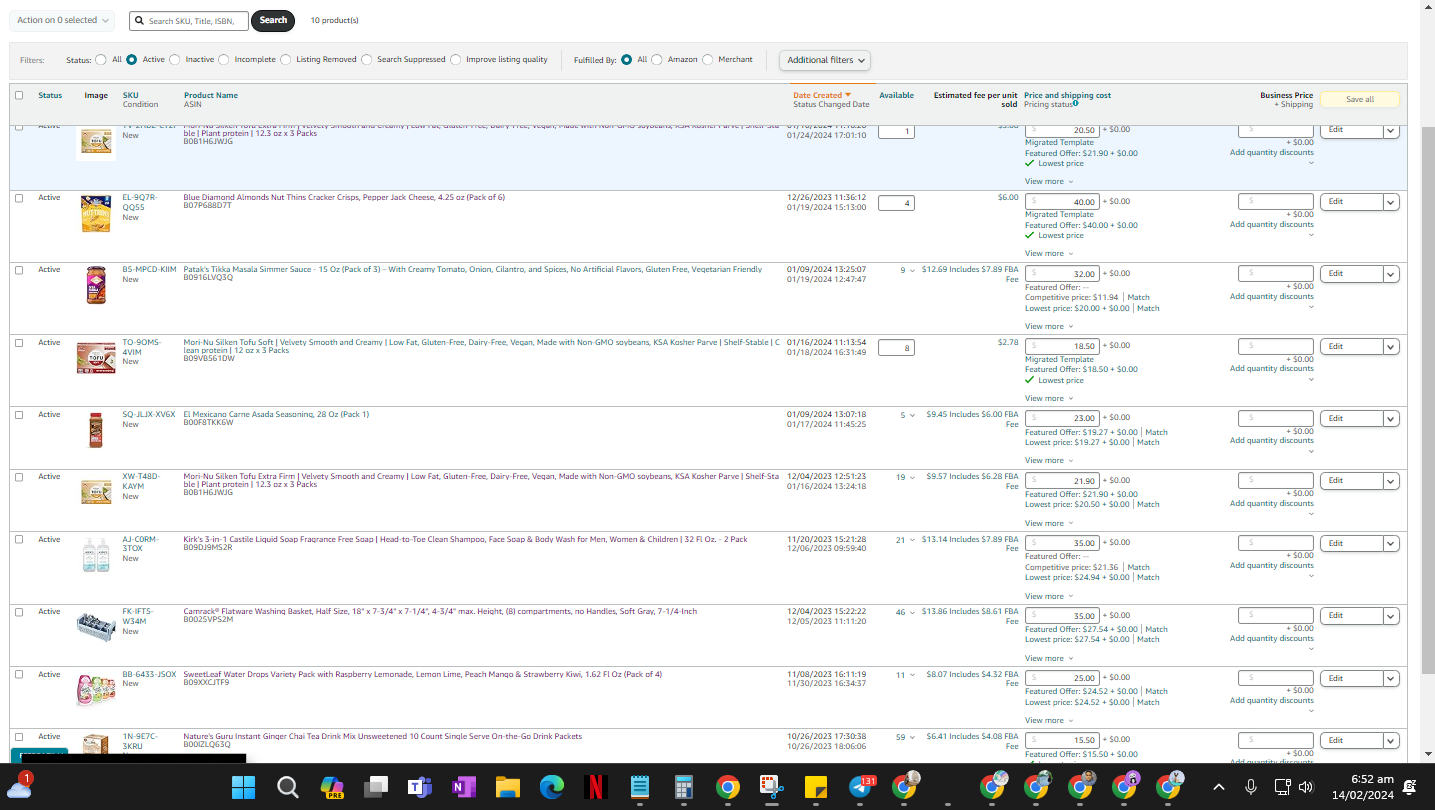Choose the Improve listing quality filter
The width and height of the screenshot is (1435, 810).
tap(456, 60)
